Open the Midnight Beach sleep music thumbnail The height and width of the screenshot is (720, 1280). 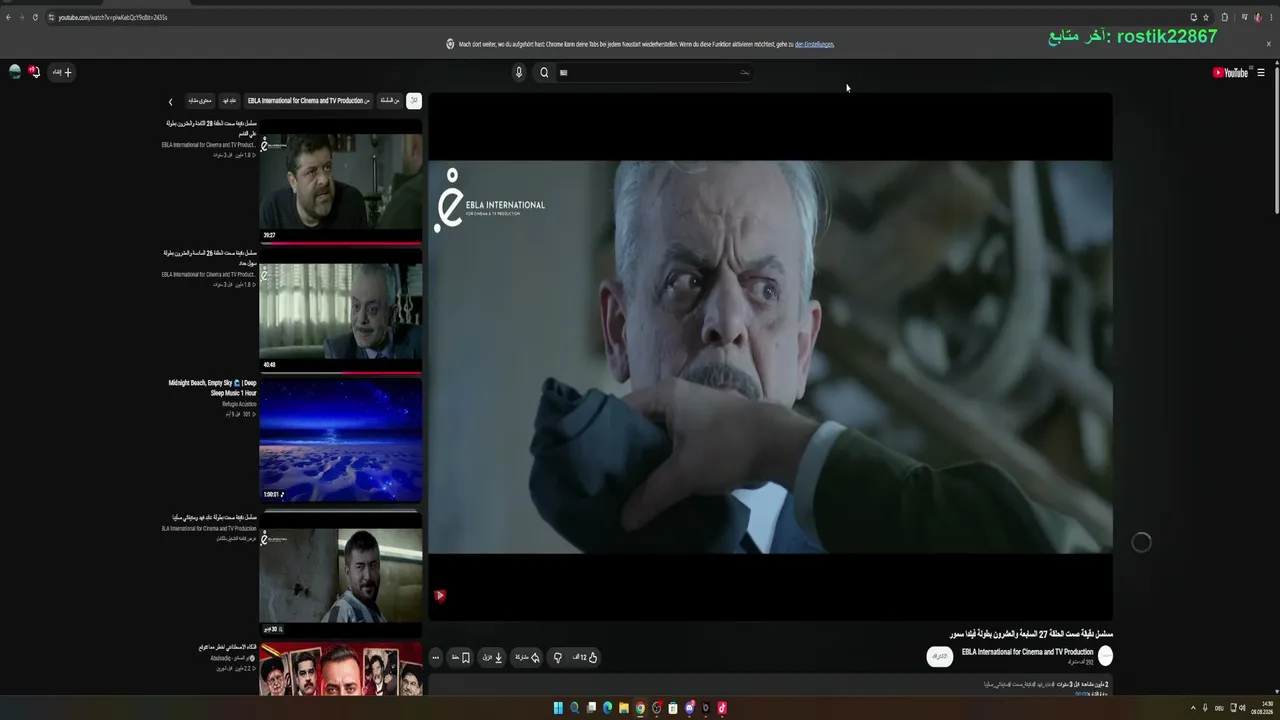(341, 440)
